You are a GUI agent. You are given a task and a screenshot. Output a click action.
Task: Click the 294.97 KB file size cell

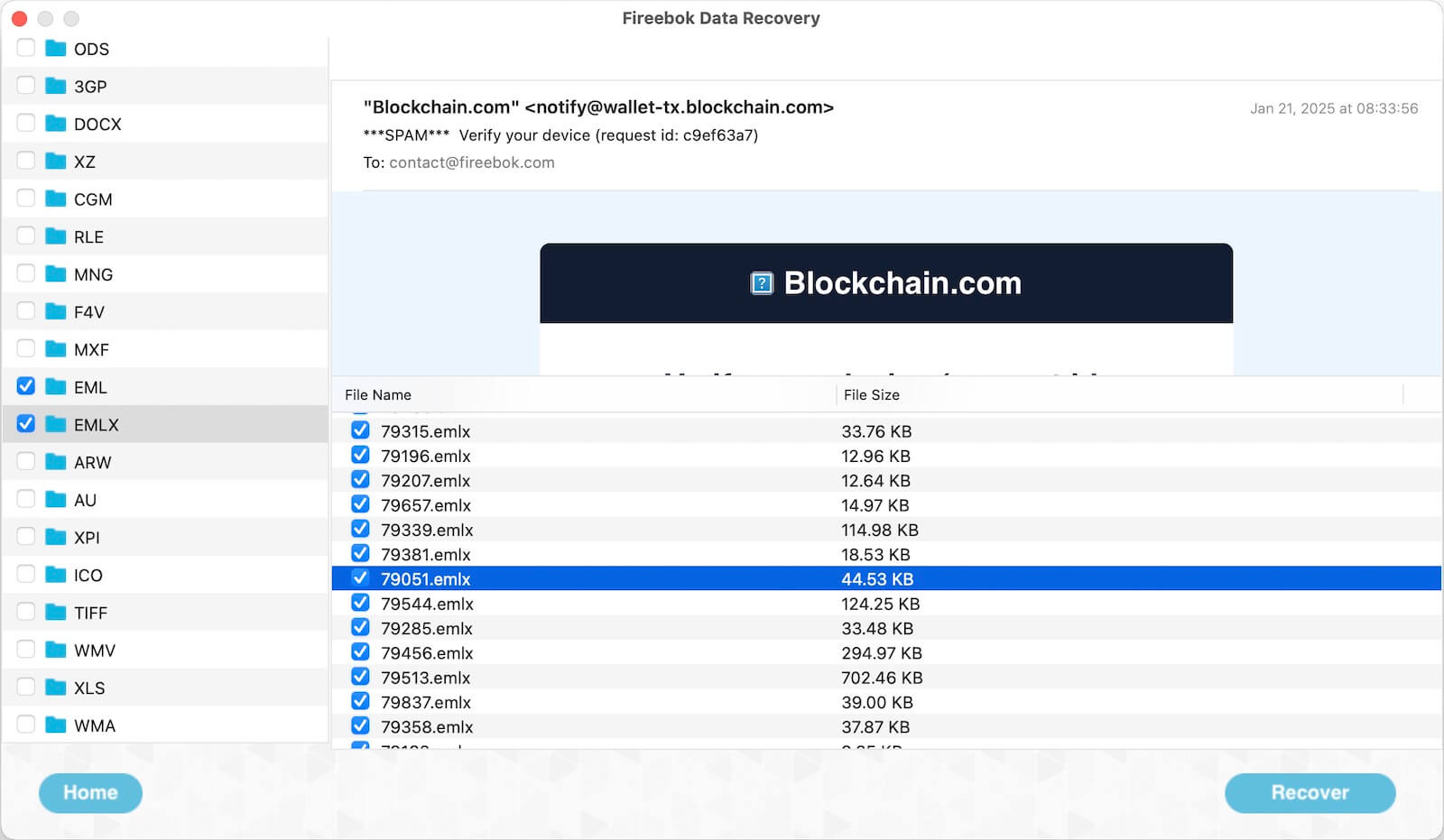[x=882, y=653]
